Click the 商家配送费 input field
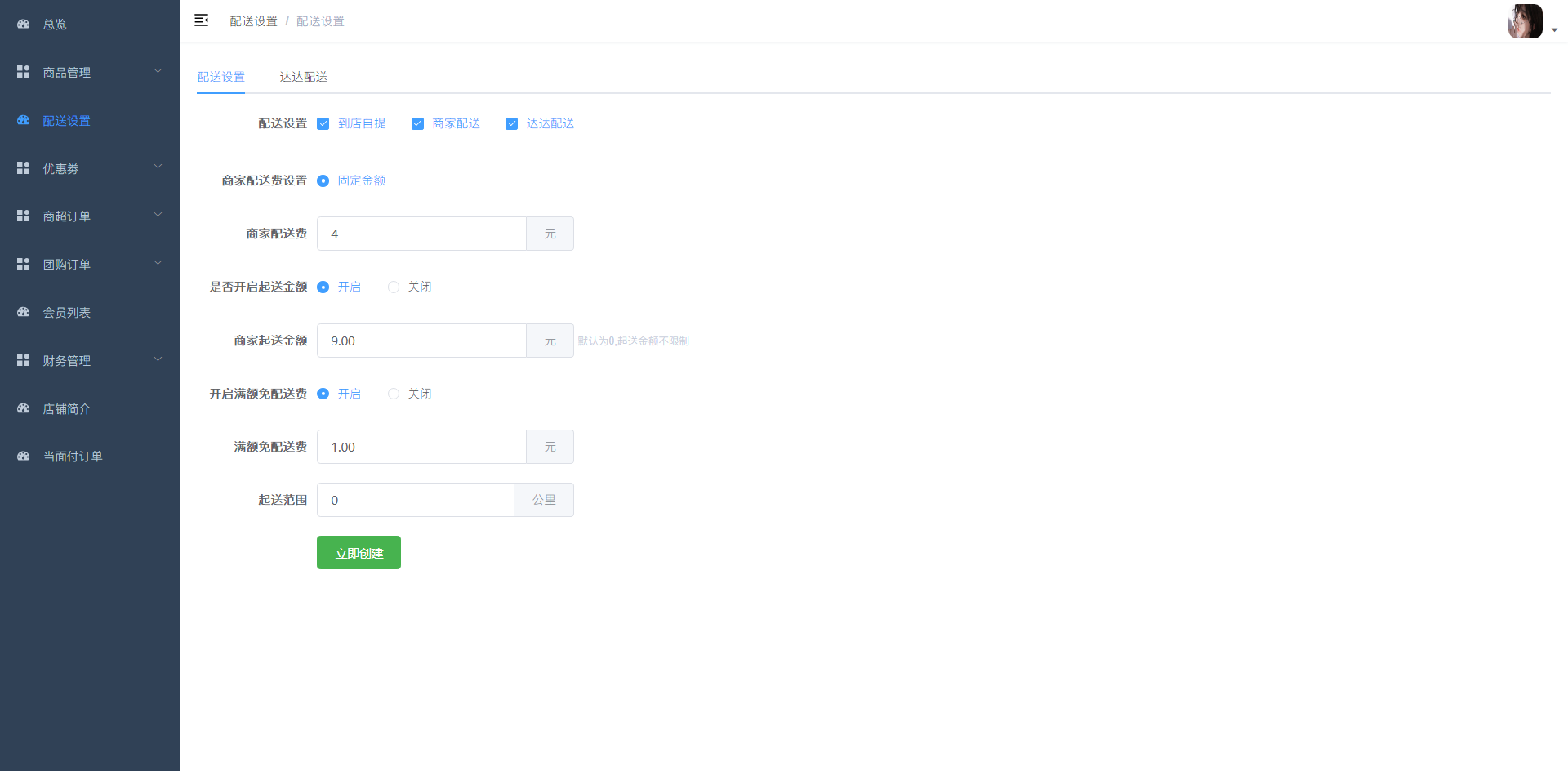 click(x=421, y=234)
